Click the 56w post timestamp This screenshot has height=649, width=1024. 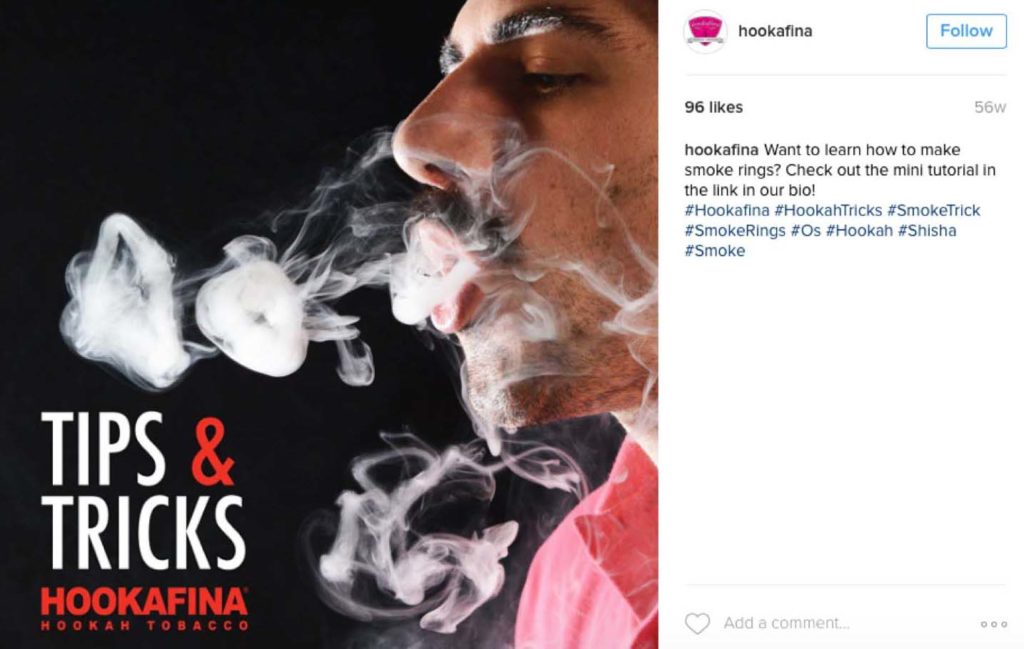(x=990, y=107)
